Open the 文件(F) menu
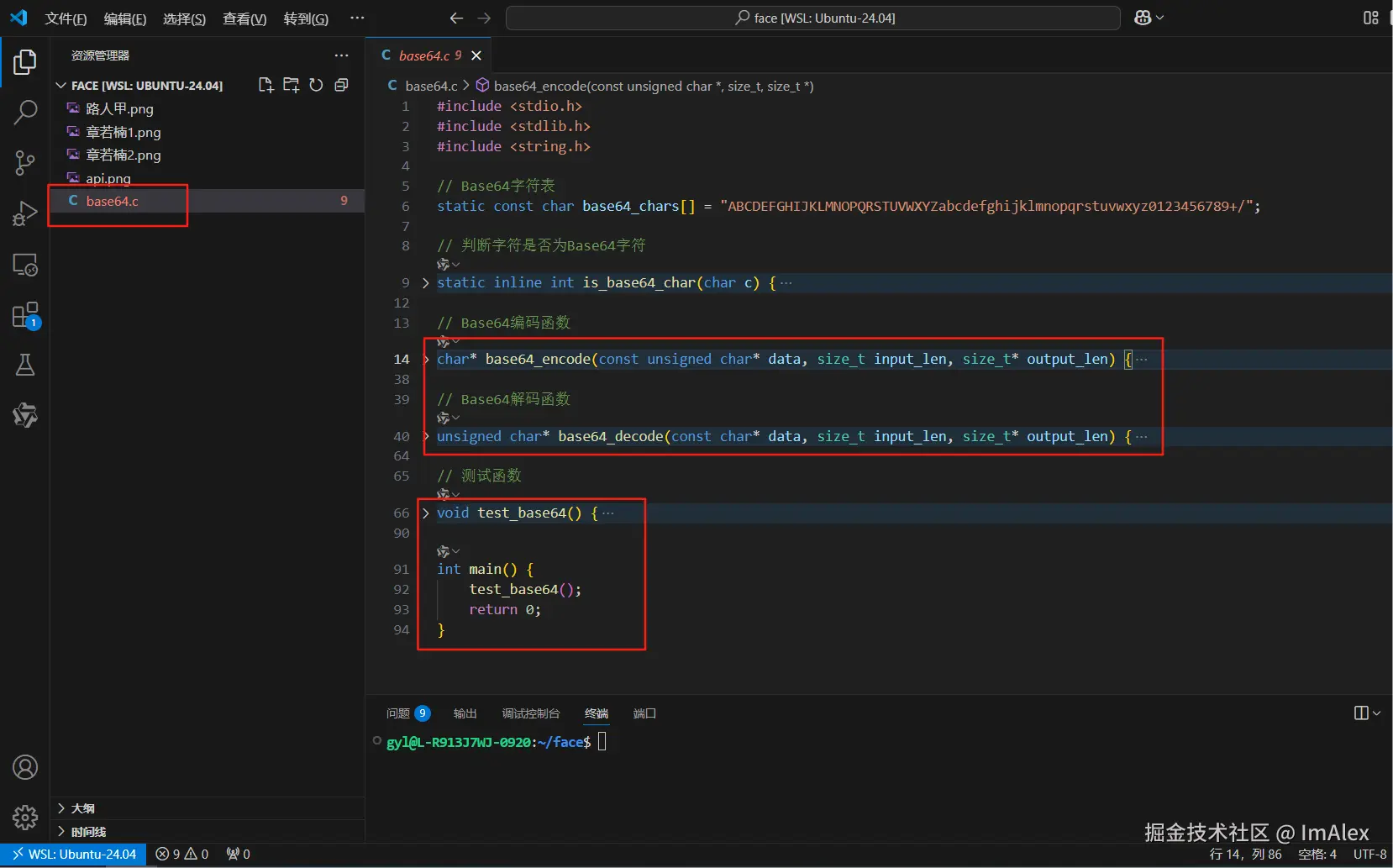 tap(66, 18)
